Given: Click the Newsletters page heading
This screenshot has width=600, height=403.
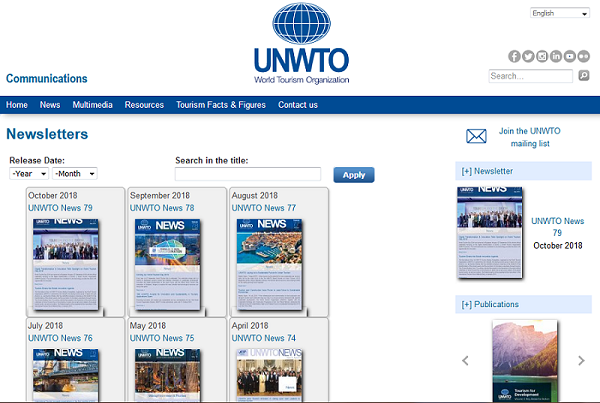Looking at the screenshot, I should (47, 134).
